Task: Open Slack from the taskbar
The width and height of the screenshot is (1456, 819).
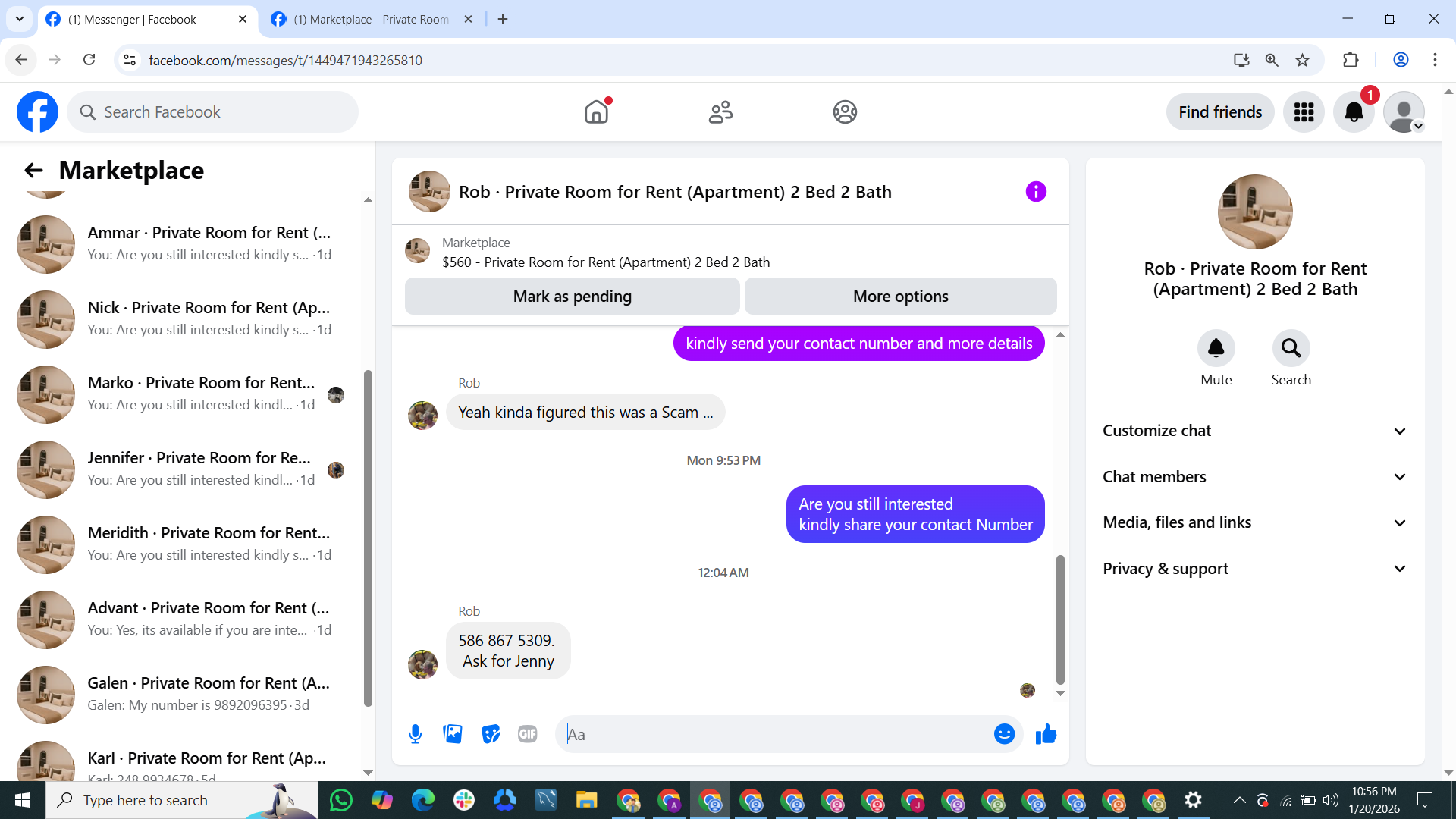Action: [x=464, y=800]
